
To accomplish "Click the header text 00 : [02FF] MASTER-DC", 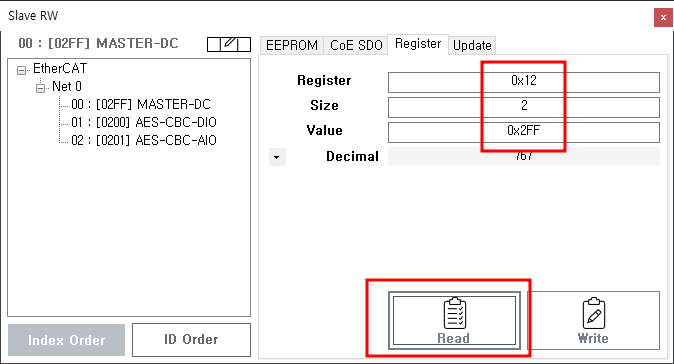I will (x=98, y=43).
